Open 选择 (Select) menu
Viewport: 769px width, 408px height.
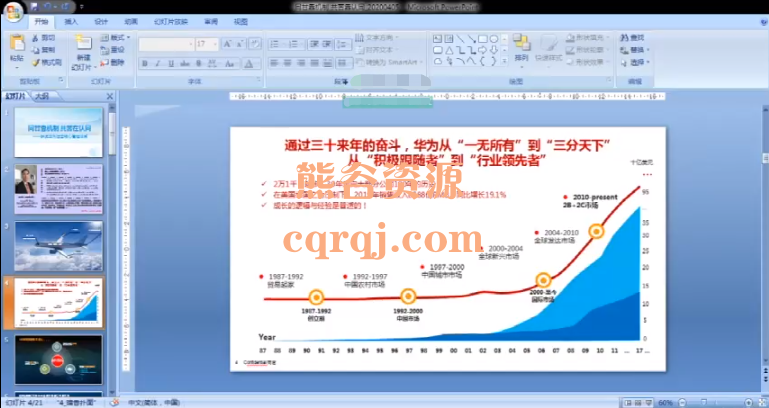pos(635,62)
